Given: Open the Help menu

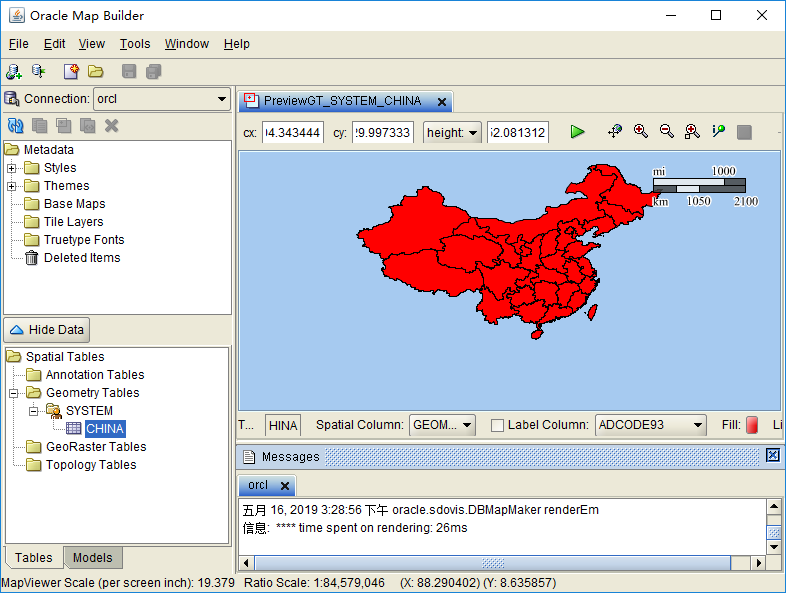Looking at the screenshot, I should [237, 44].
